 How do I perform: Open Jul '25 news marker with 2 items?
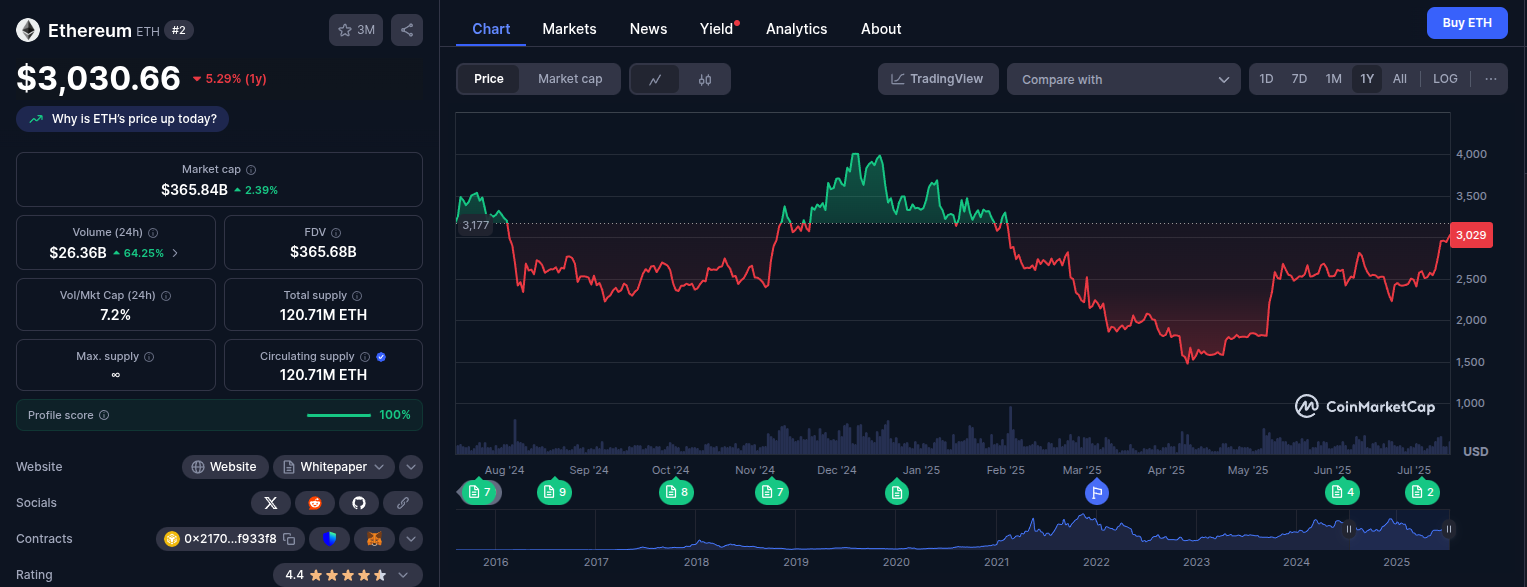(x=1422, y=492)
